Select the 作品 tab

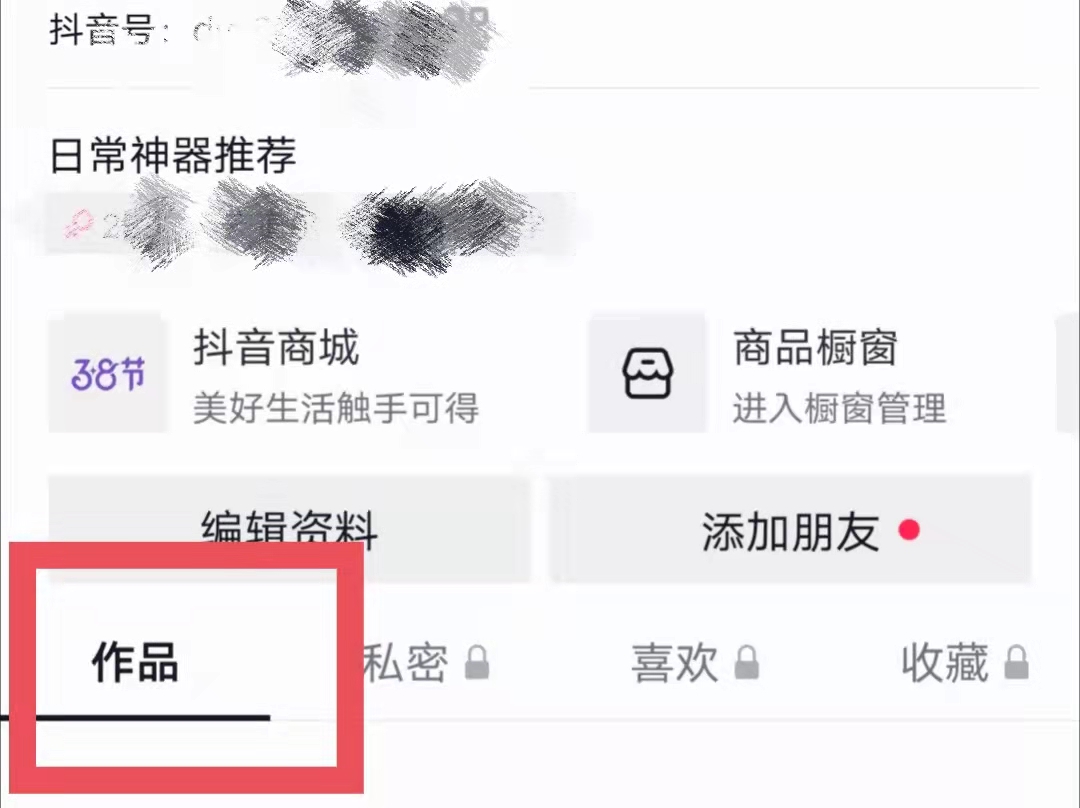135,662
